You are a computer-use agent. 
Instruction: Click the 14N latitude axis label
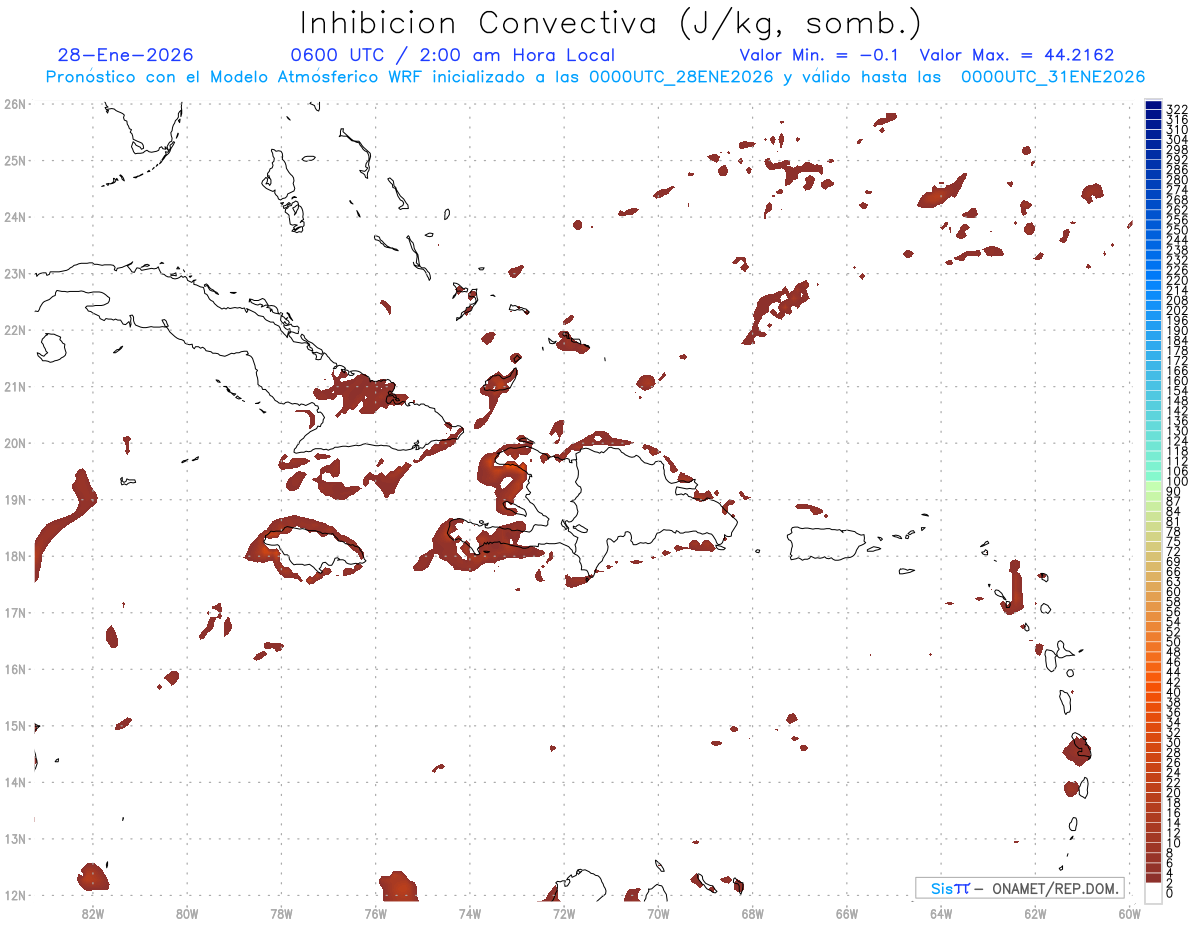[x=15, y=782]
